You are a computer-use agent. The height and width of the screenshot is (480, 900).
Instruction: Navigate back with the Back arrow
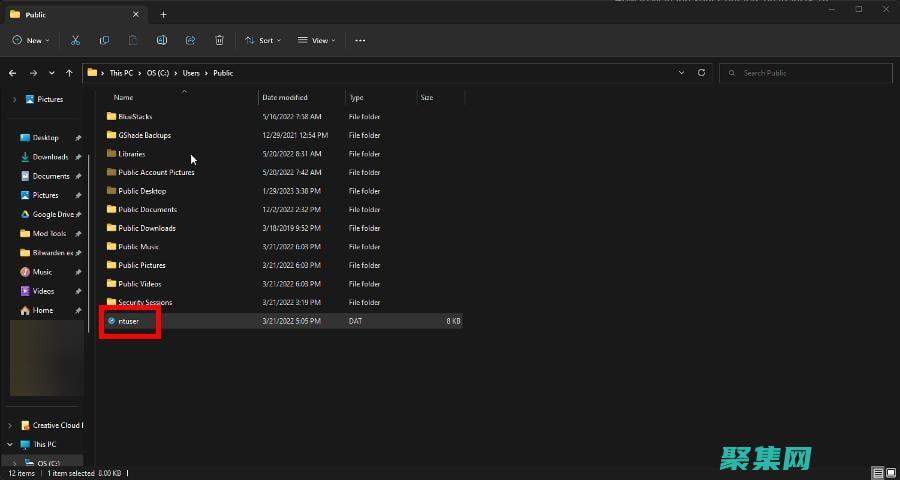(x=13, y=73)
